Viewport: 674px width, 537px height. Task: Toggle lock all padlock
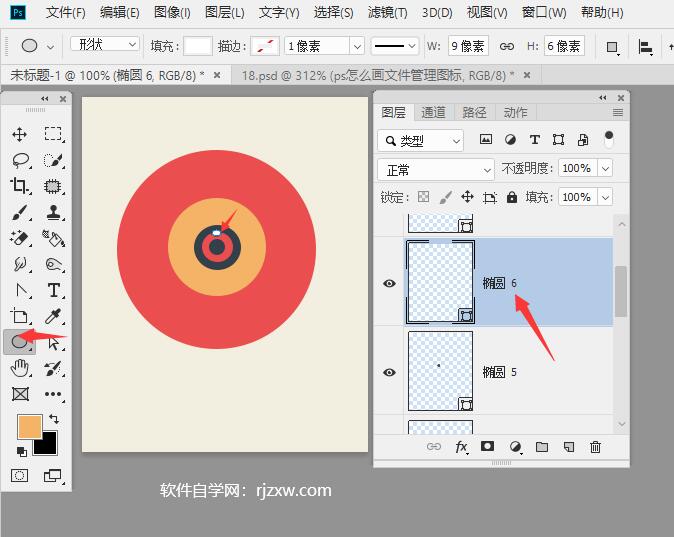pos(512,197)
